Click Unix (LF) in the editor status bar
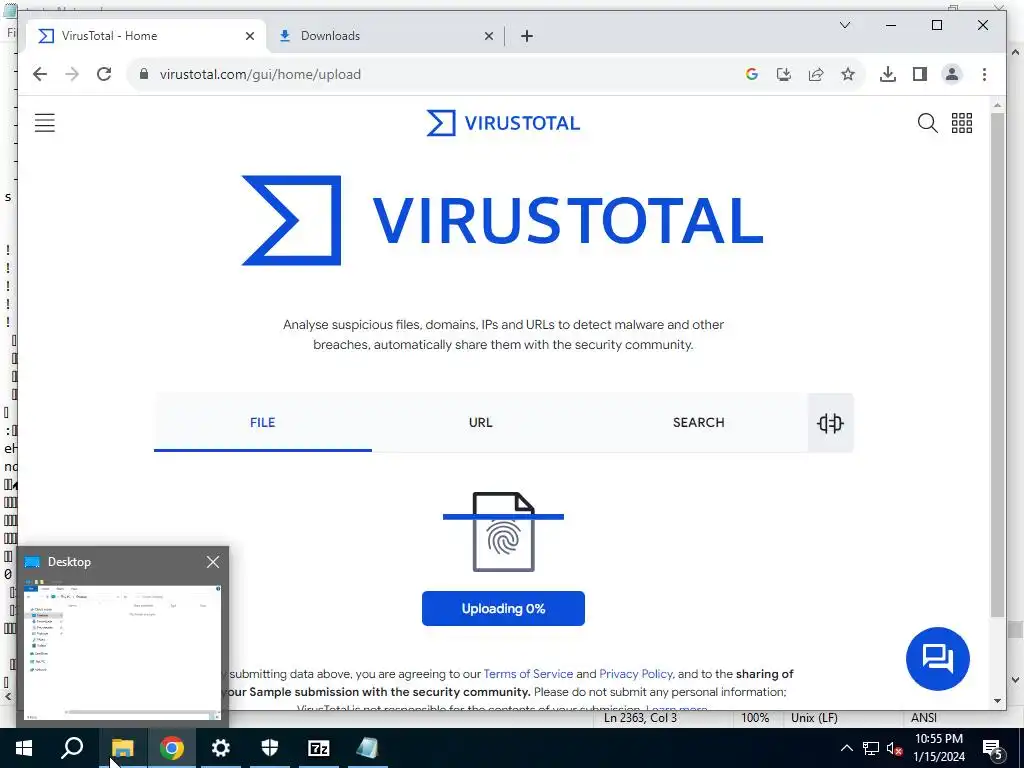Viewport: 1024px width, 768px height. (814, 718)
